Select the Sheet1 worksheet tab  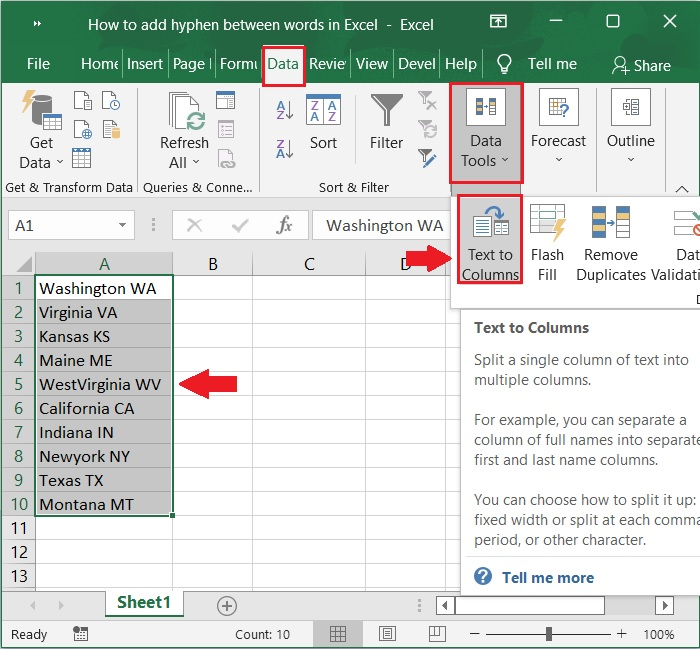point(144,602)
